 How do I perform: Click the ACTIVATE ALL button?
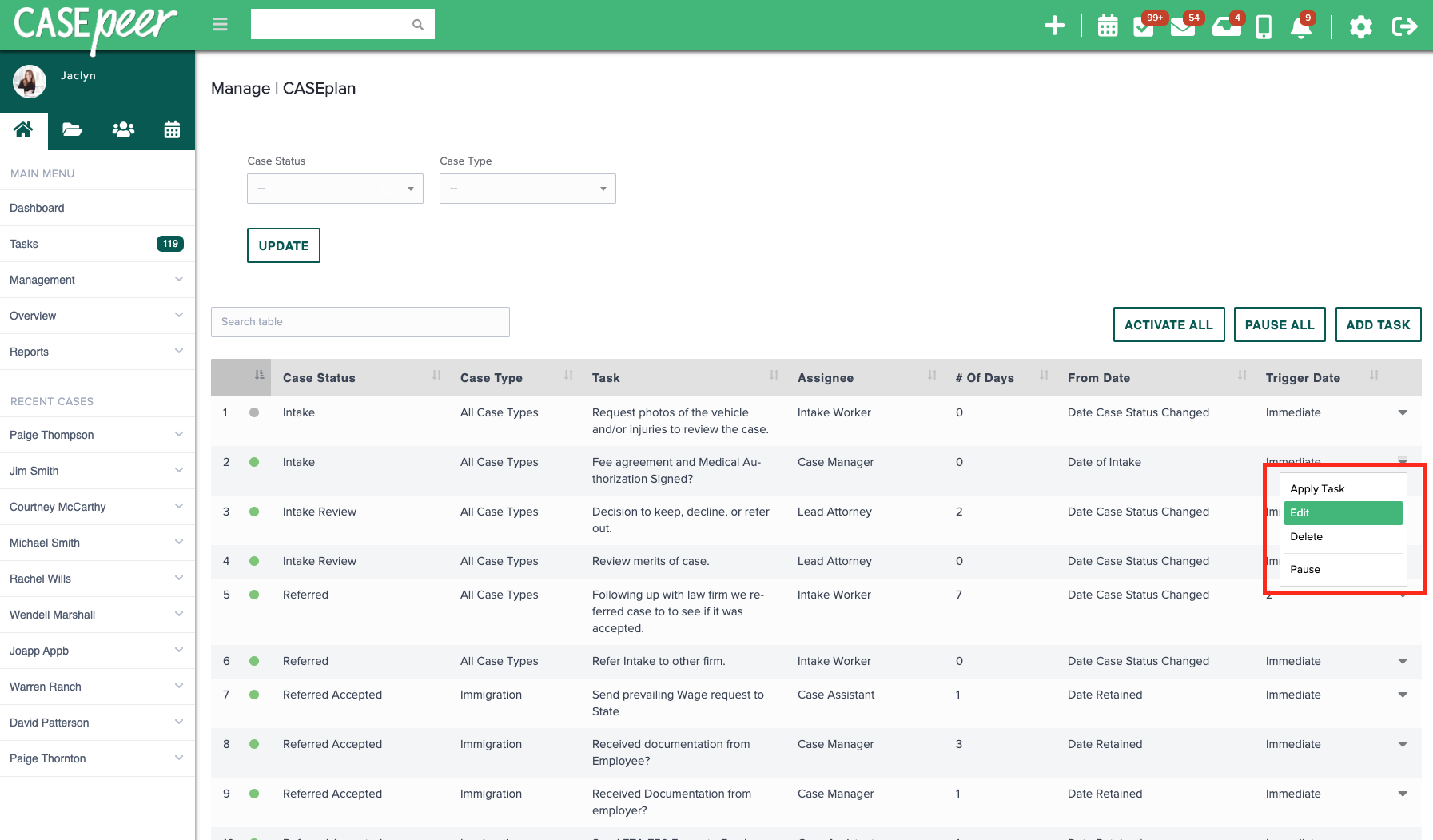click(x=1168, y=324)
